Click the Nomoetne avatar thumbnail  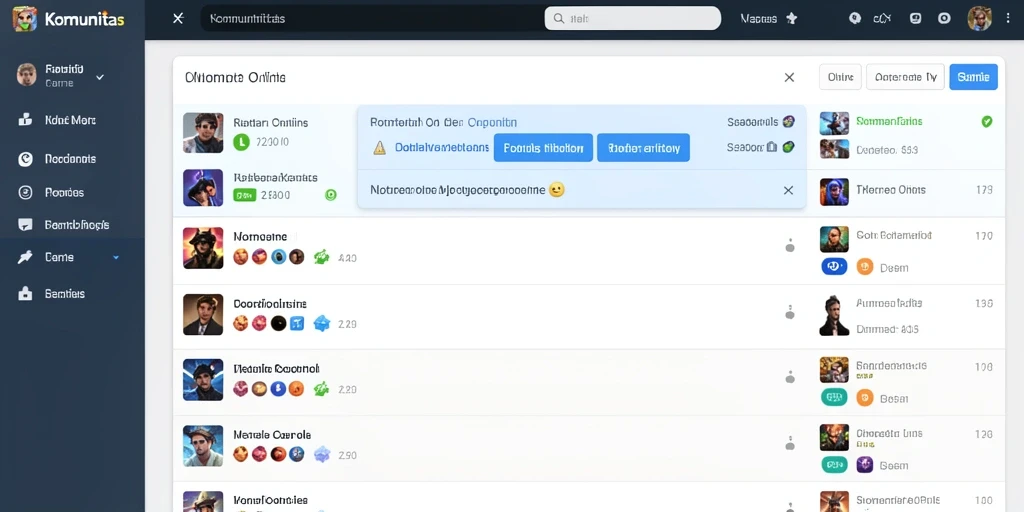pos(203,248)
